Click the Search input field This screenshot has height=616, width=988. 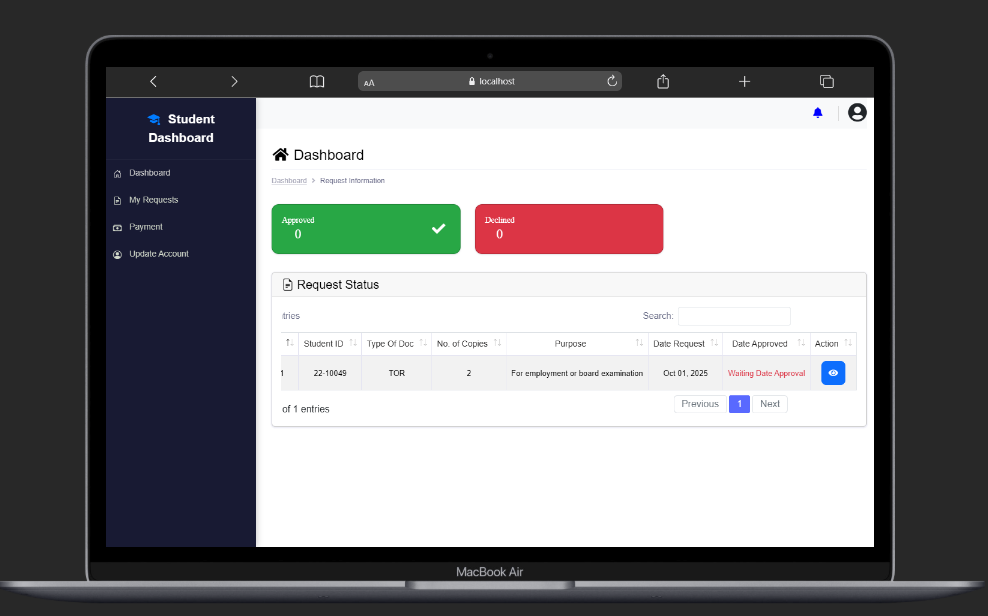pyautogui.click(x=734, y=316)
